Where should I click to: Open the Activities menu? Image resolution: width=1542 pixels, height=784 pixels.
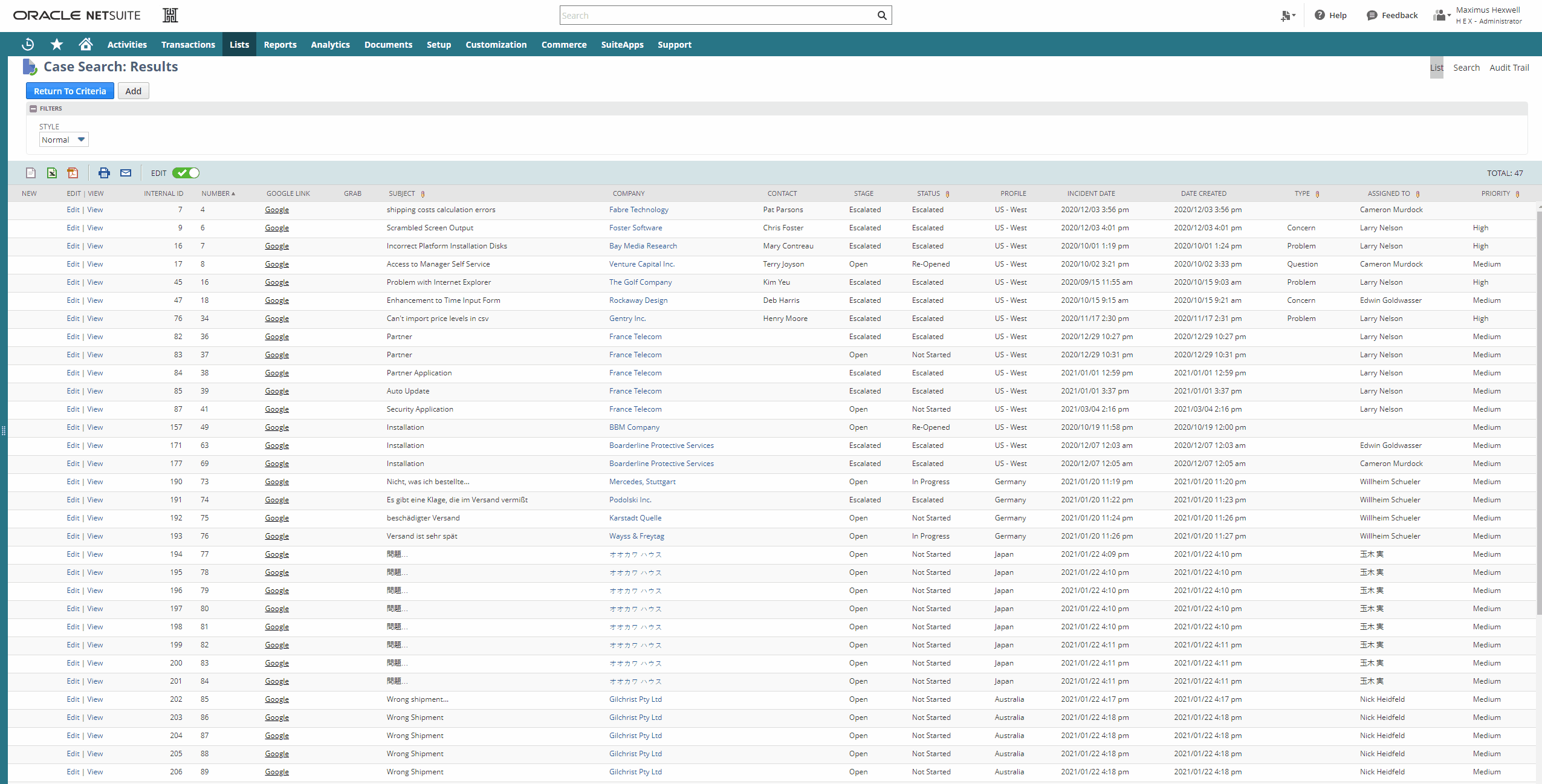tap(127, 44)
